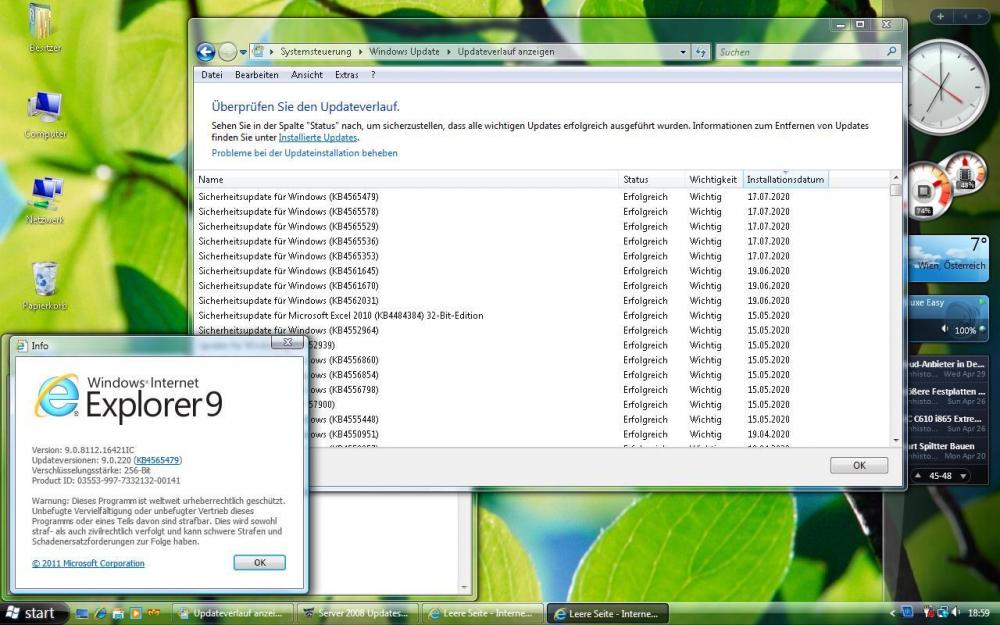Click the KB4565479 link in Info dialog
This screenshot has width=1000, height=625.
click(158, 460)
